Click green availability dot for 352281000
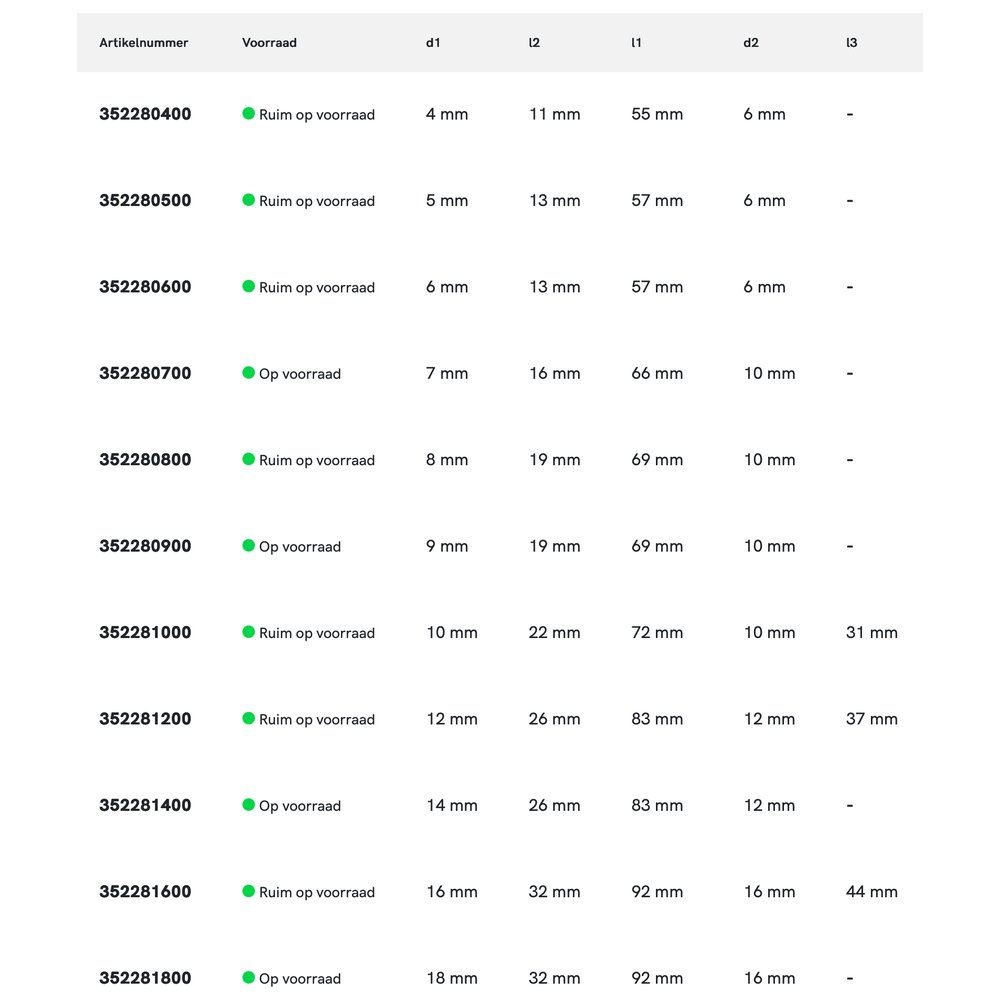 tap(249, 632)
